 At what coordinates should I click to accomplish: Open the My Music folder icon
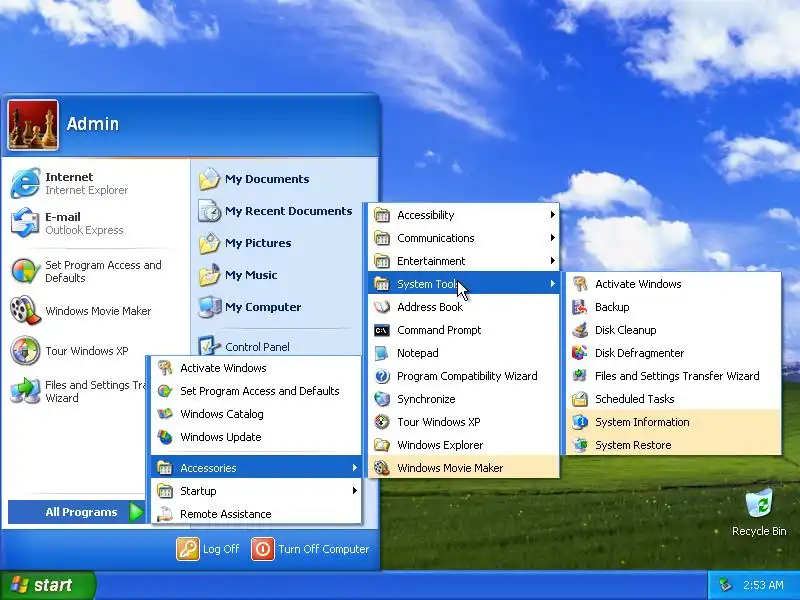pyautogui.click(x=209, y=275)
